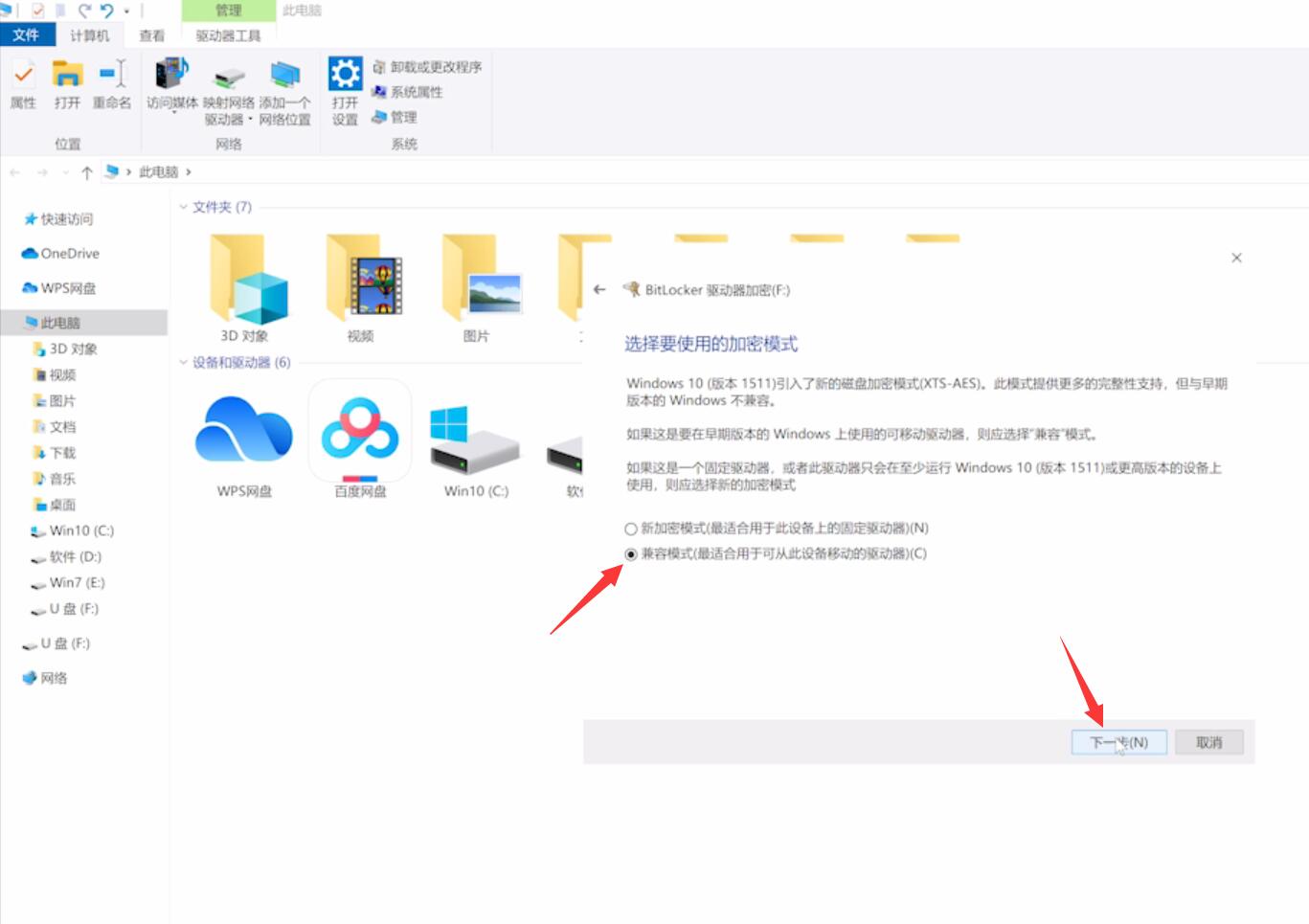Click the 打开 (Open) ribbon icon
Viewport: 1309px width, 924px height.
point(67,84)
